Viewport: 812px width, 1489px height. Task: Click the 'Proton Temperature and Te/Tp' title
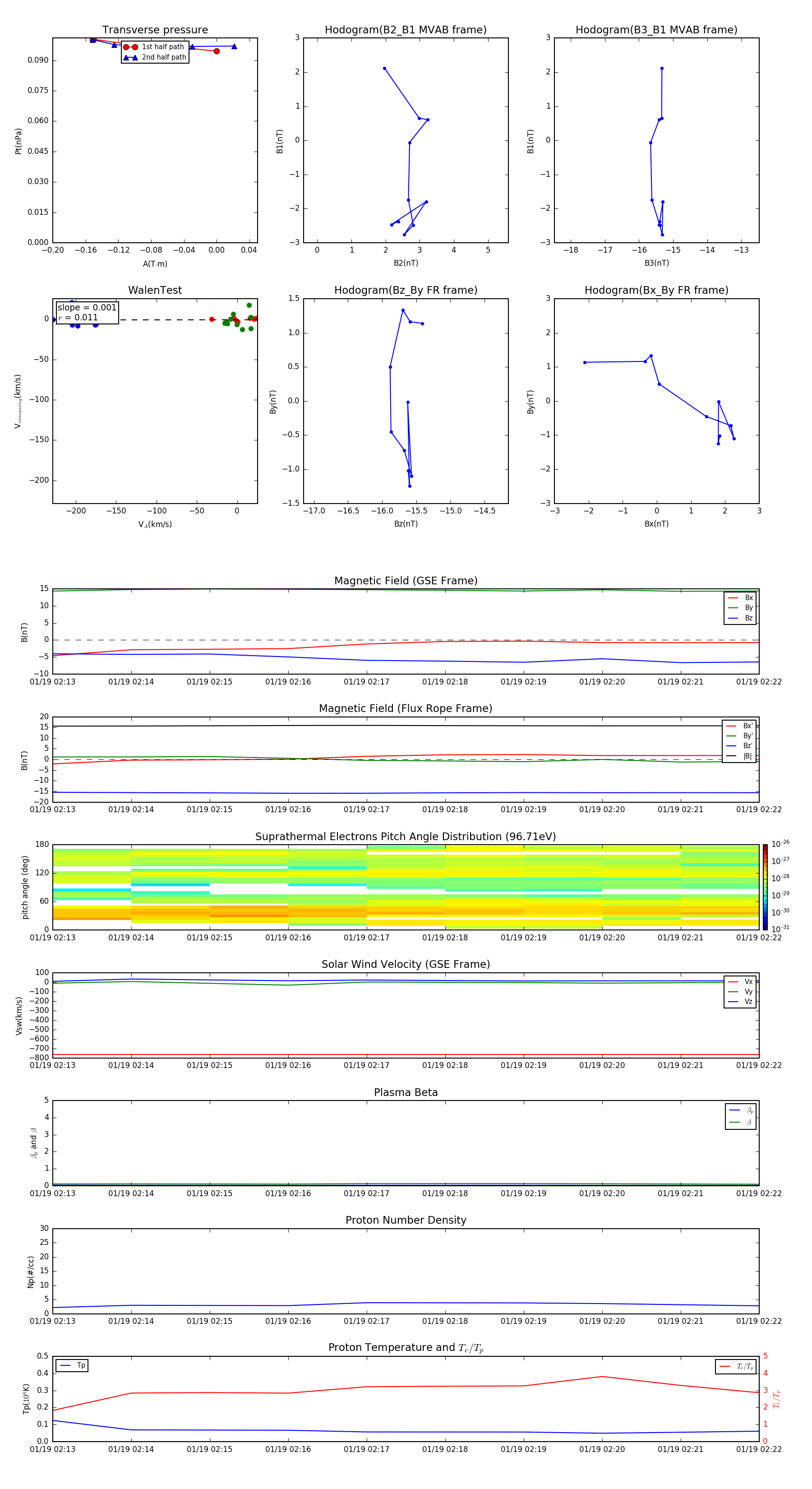(406, 1348)
